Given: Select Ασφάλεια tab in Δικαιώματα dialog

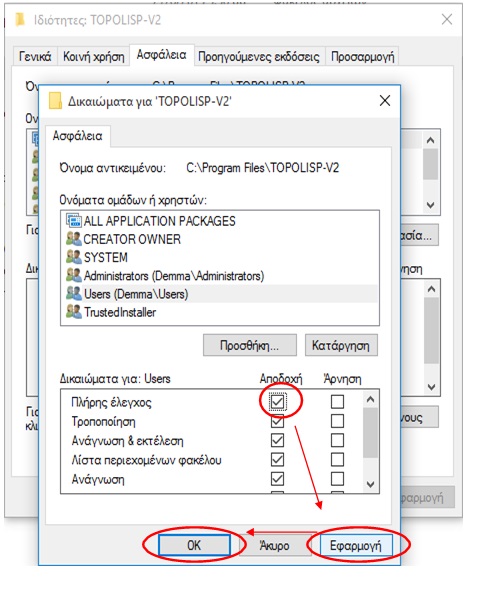Looking at the screenshot, I should pyautogui.click(x=78, y=136).
